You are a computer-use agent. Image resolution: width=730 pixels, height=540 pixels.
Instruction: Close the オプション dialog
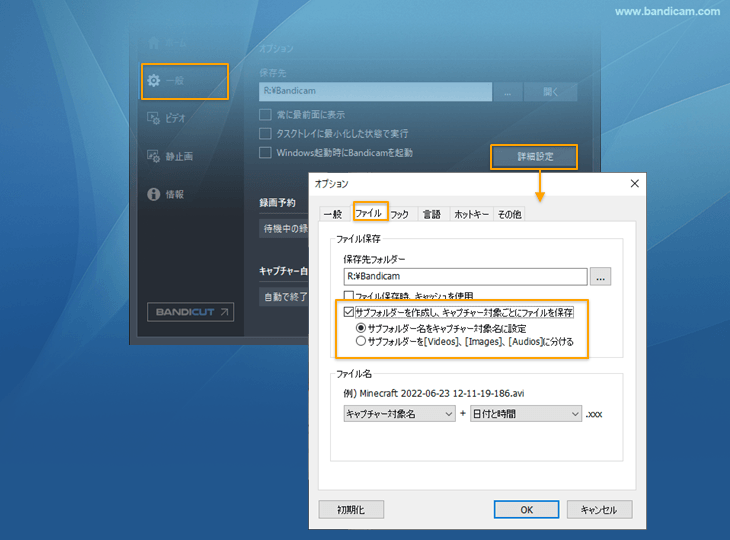(635, 183)
